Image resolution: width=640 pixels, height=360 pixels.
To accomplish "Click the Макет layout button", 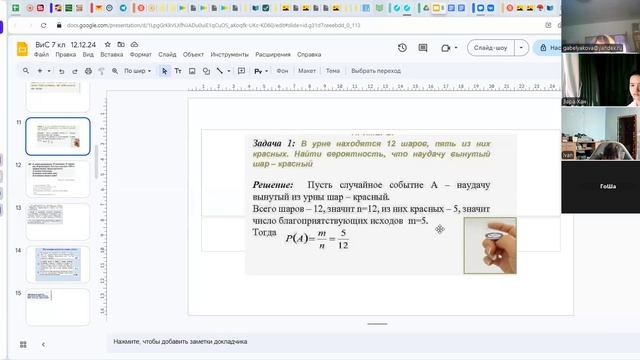I will coord(307,71).
